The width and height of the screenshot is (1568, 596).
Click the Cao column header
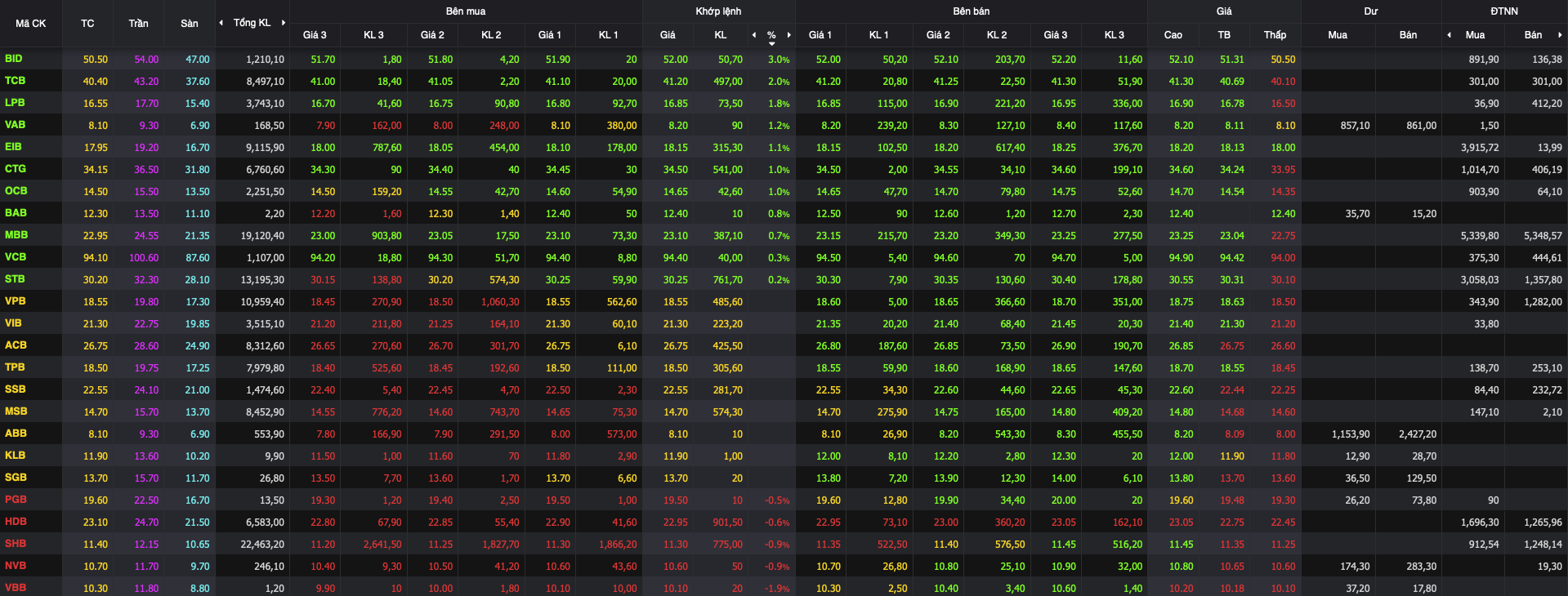(1173, 35)
